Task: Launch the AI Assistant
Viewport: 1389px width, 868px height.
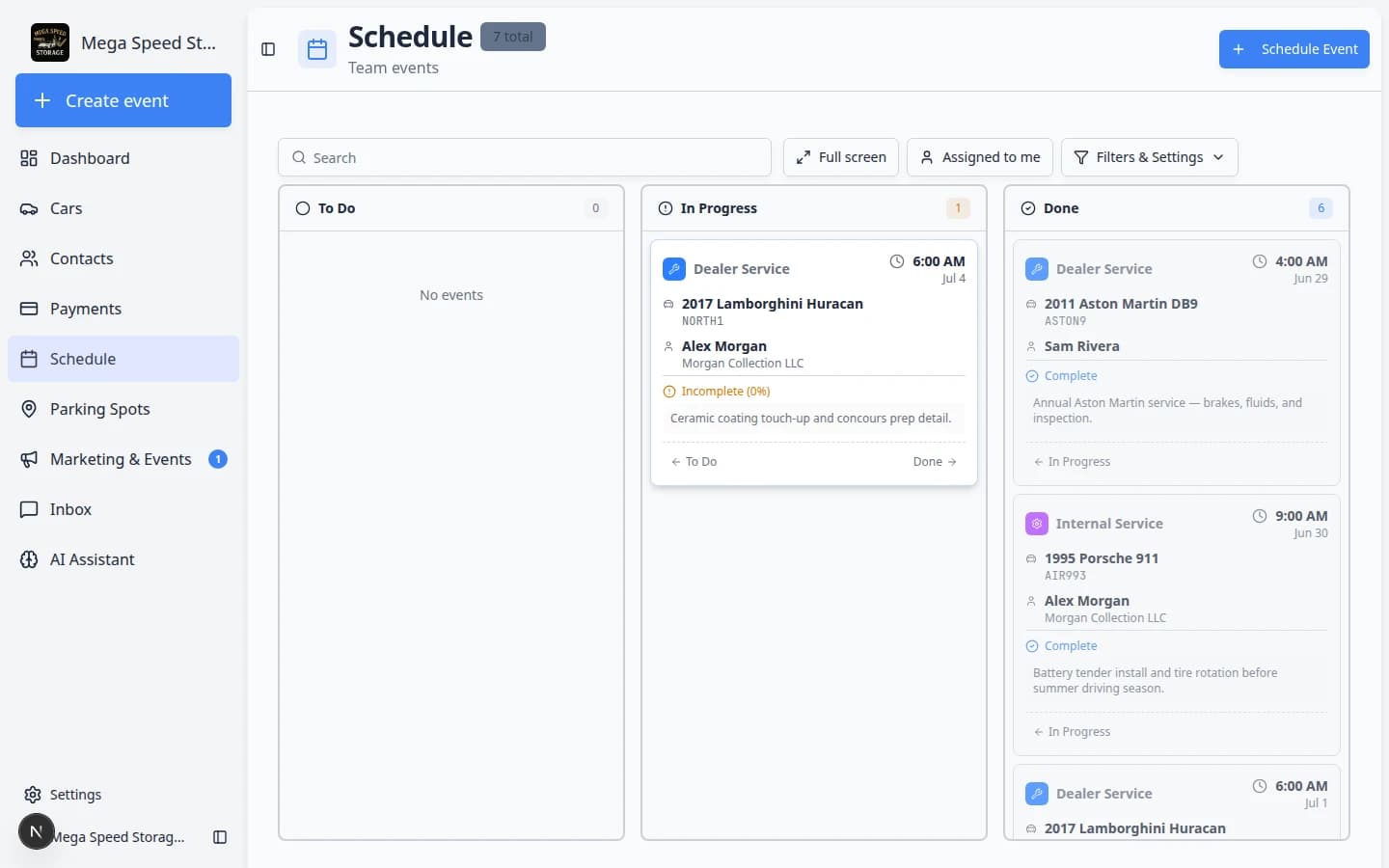Action: (123, 559)
